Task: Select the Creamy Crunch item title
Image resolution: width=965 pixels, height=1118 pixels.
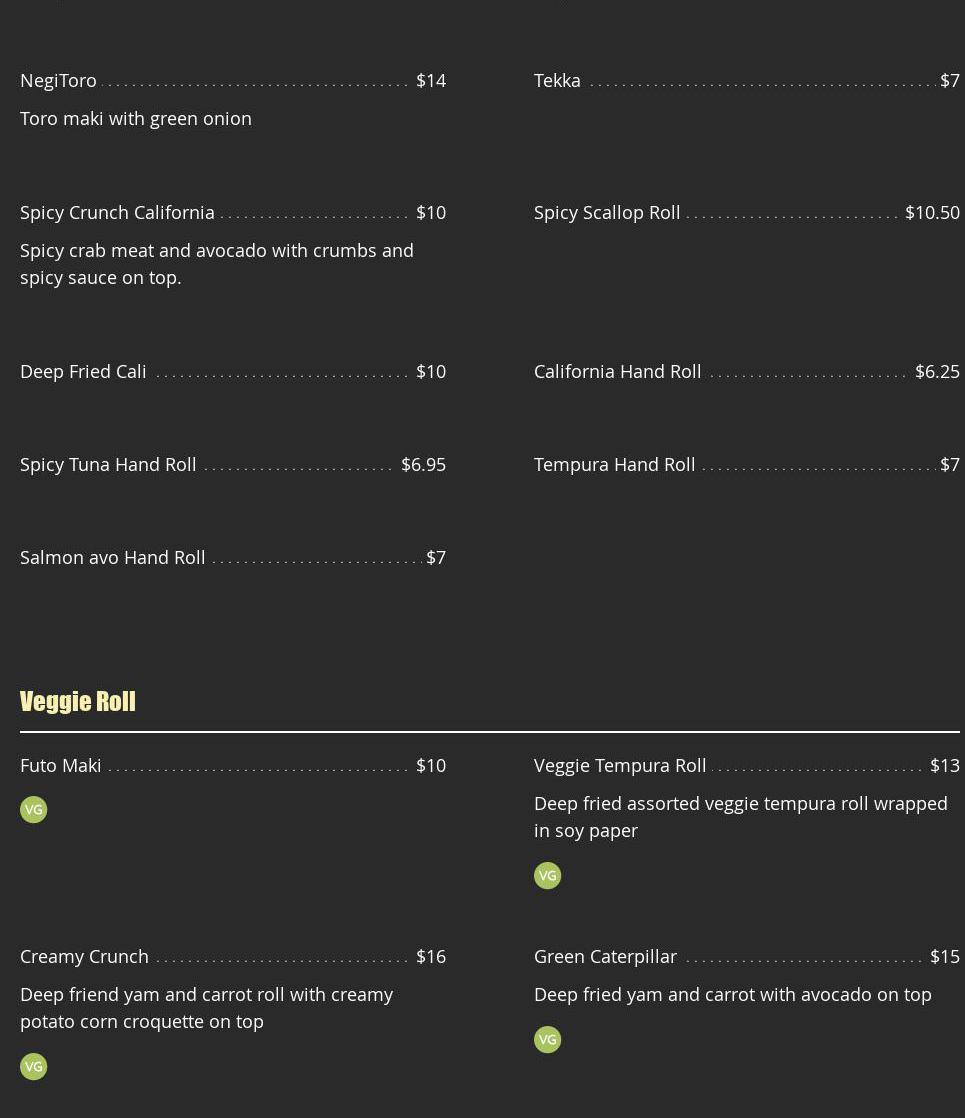Action: (x=84, y=956)
